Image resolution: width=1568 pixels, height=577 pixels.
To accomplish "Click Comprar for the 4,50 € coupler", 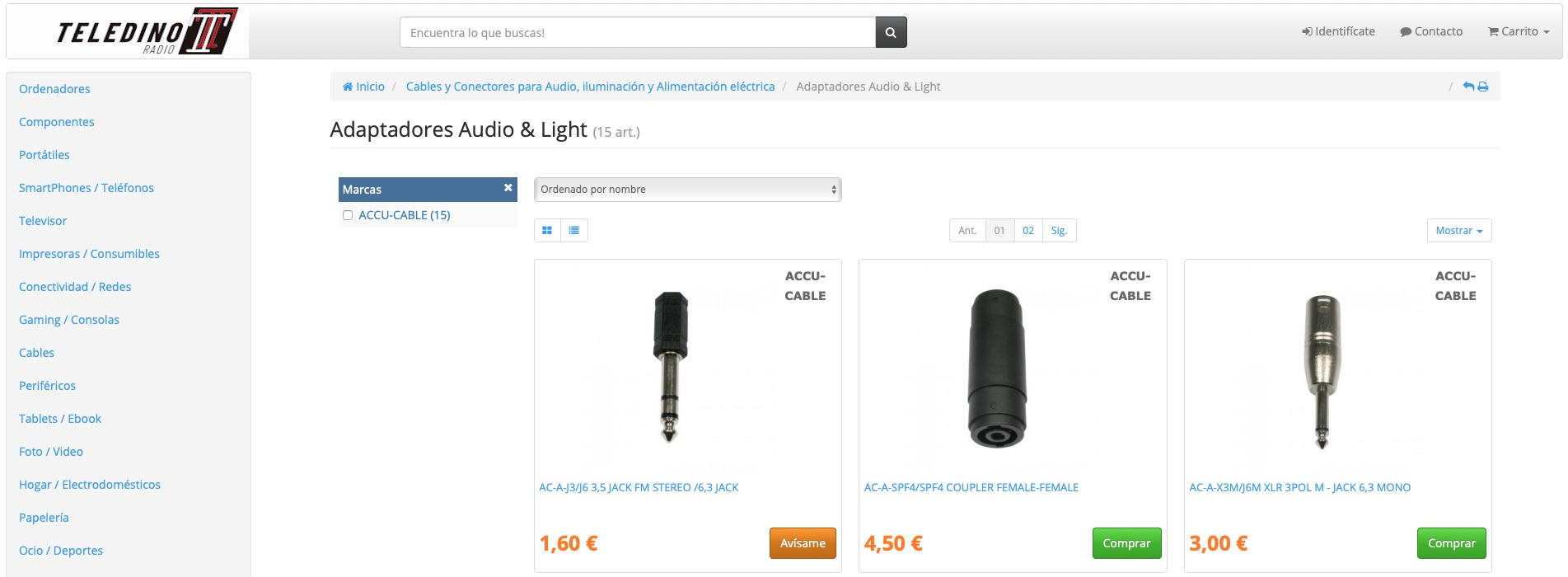I will (1126, 543).
